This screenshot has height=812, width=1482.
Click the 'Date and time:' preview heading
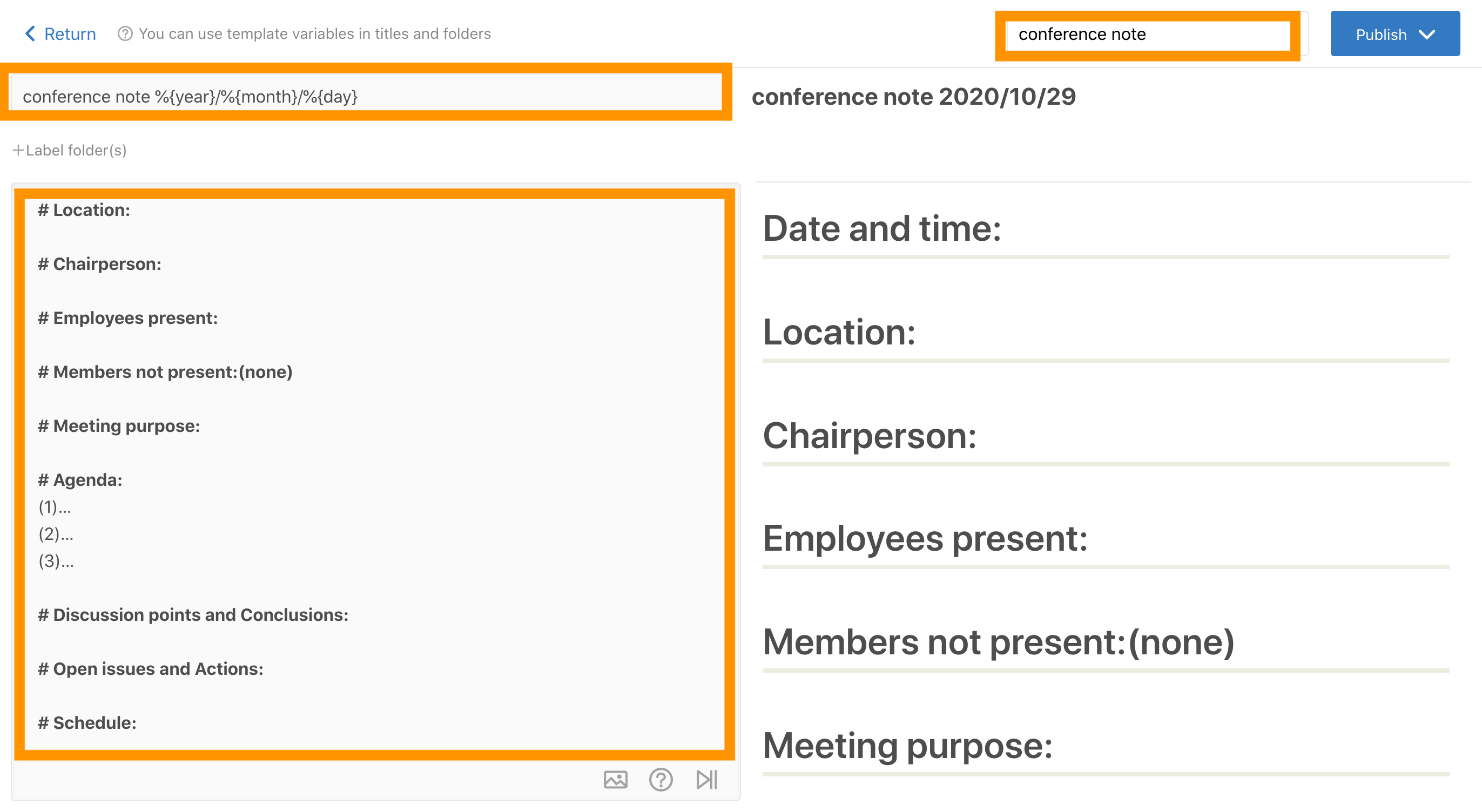(881, 229)
